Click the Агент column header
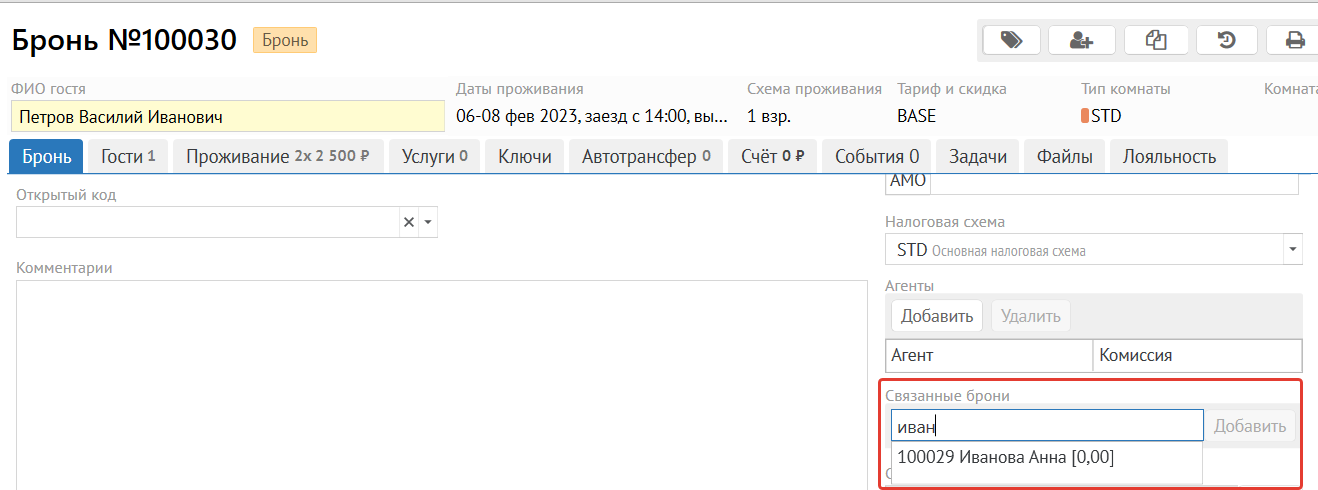This screenshot has width=1318, height=490. click(x=989, y=355)
